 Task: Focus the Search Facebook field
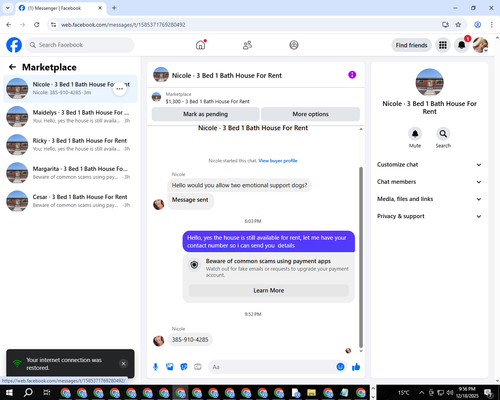[80, 45]
